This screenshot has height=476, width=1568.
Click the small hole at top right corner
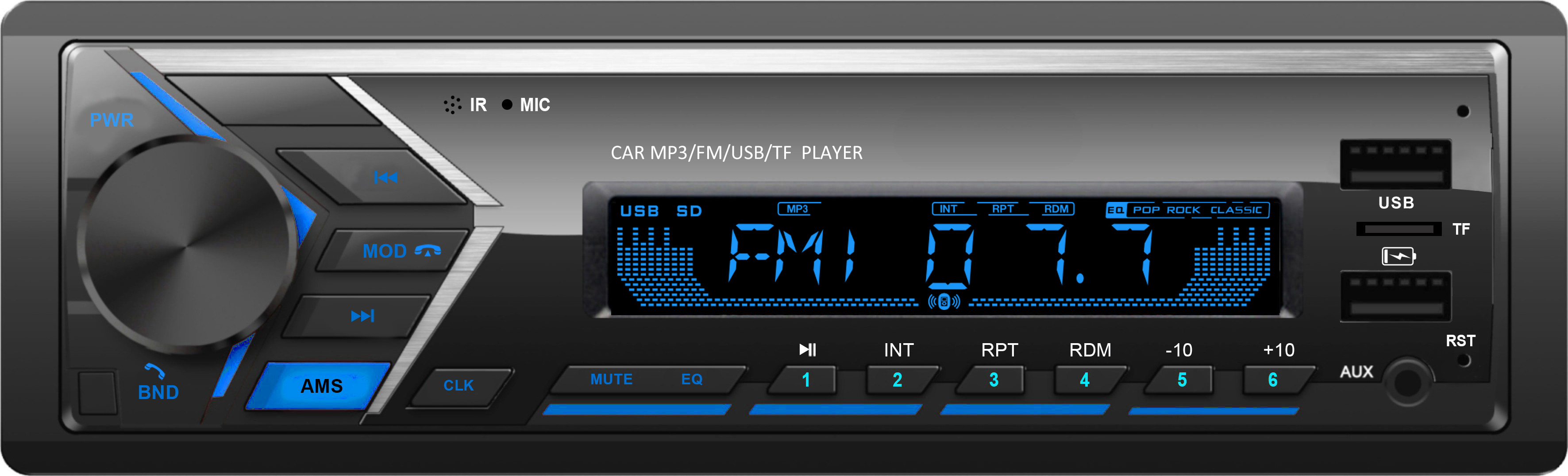[x=1463, y=112]
